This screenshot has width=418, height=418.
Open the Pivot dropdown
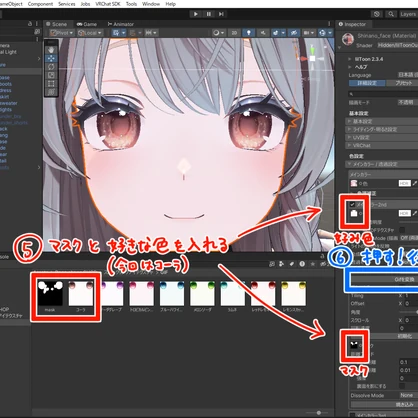(62, 33)
